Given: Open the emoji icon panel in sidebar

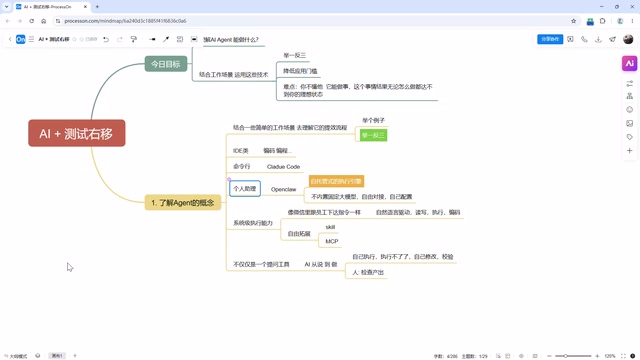Looking at the screenshot, I should (629, 109).
